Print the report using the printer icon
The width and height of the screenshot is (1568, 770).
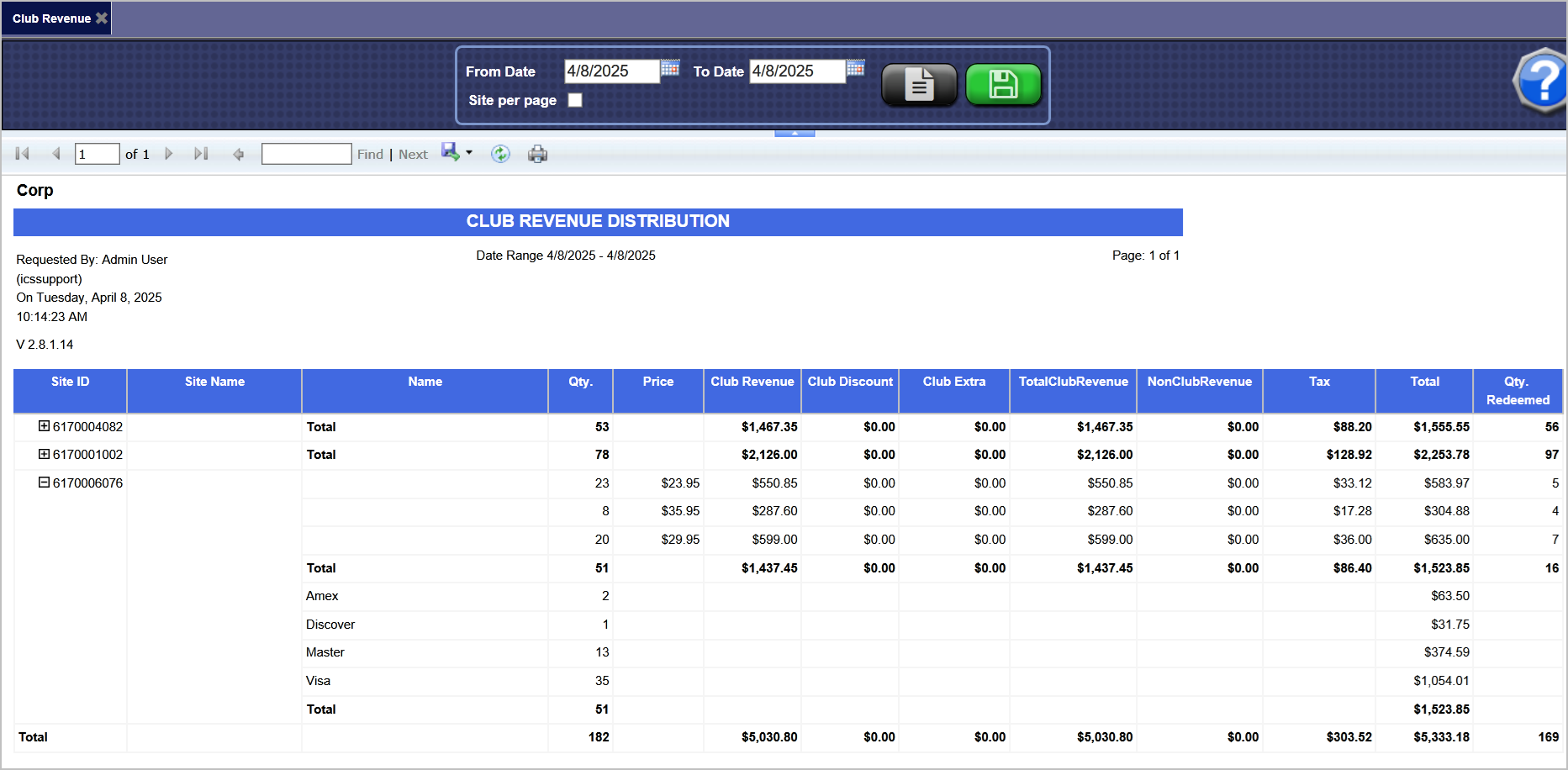[x=537, y=154]
